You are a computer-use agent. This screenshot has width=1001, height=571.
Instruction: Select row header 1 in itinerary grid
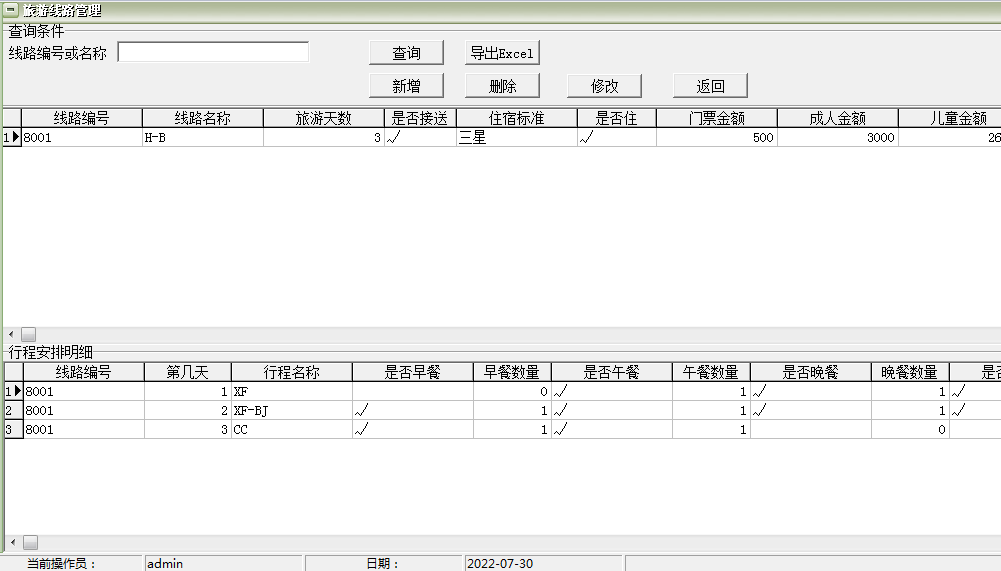click(x=13, y=392)
